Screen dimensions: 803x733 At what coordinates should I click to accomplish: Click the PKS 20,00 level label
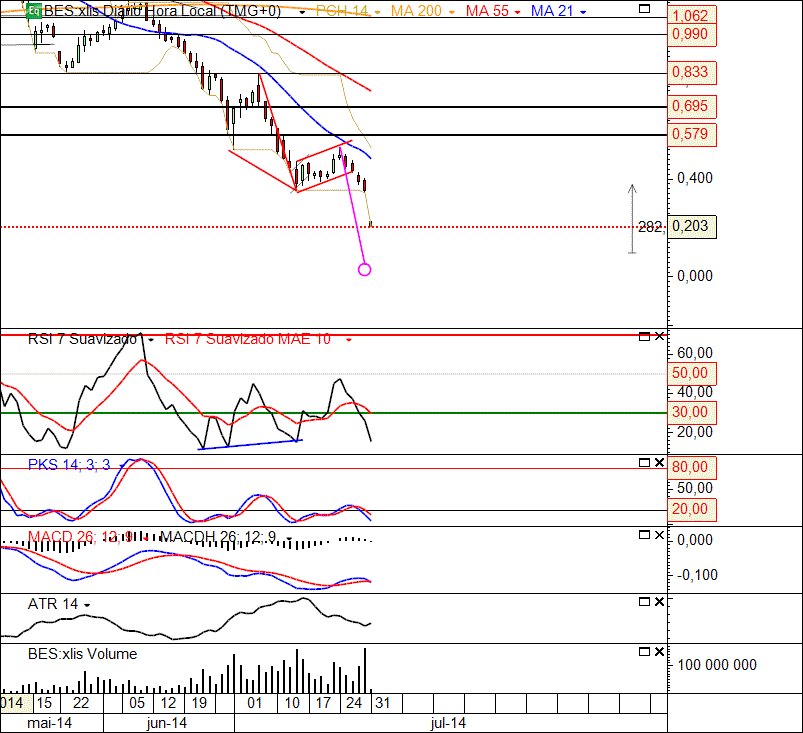point(691,509)
